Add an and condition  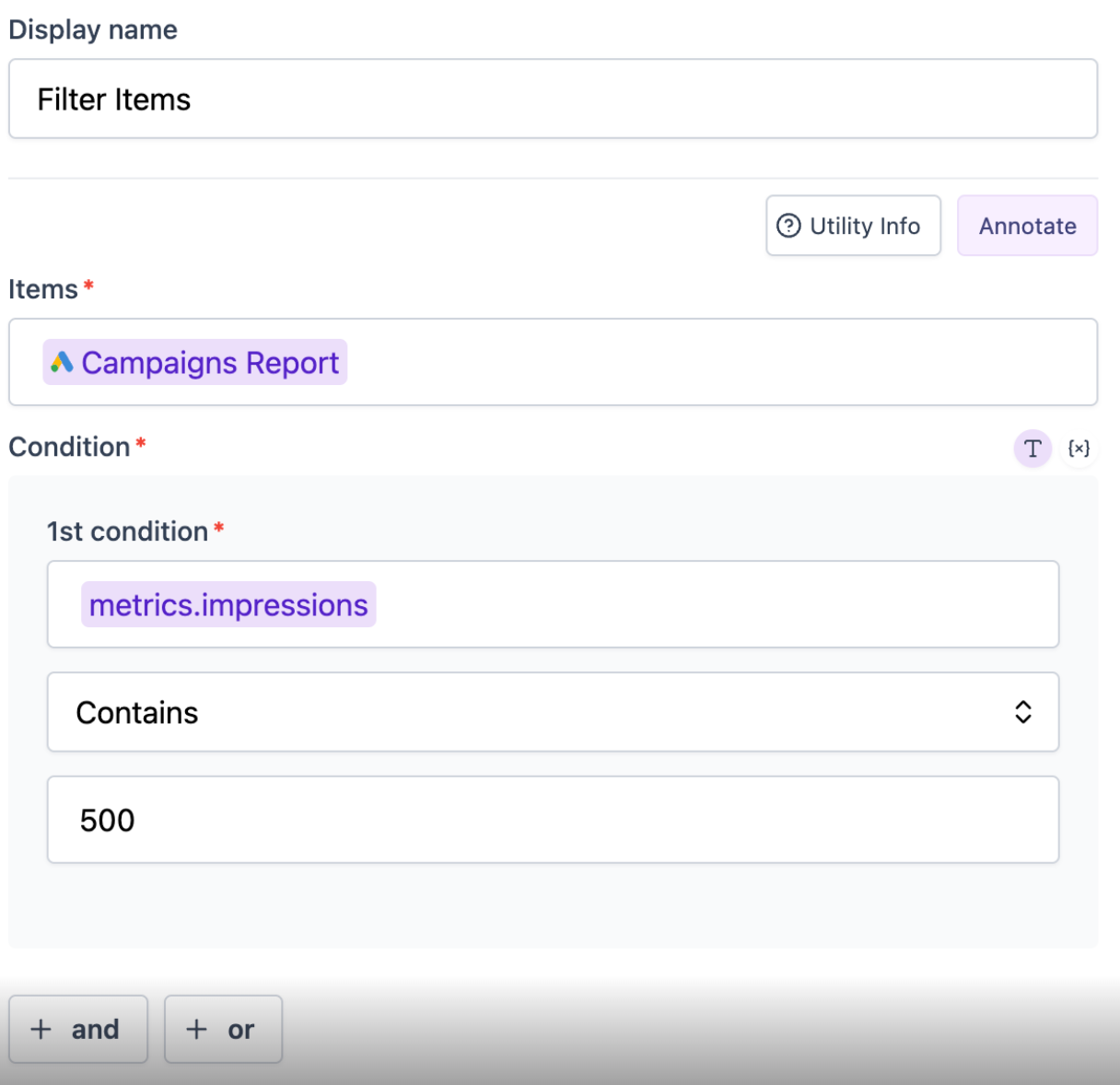[78, 1029]
